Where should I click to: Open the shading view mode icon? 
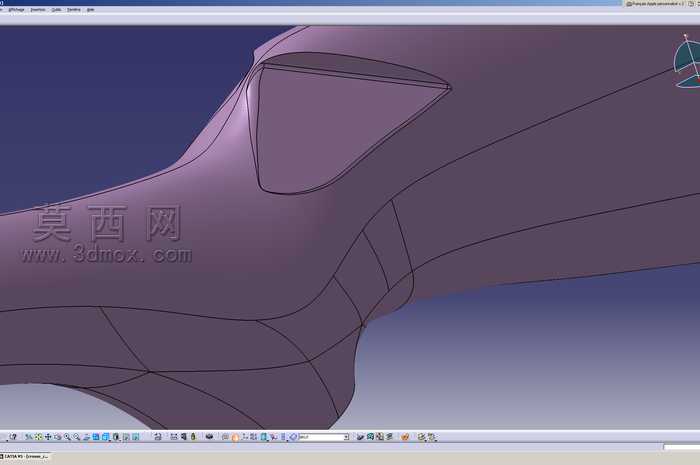116,437
